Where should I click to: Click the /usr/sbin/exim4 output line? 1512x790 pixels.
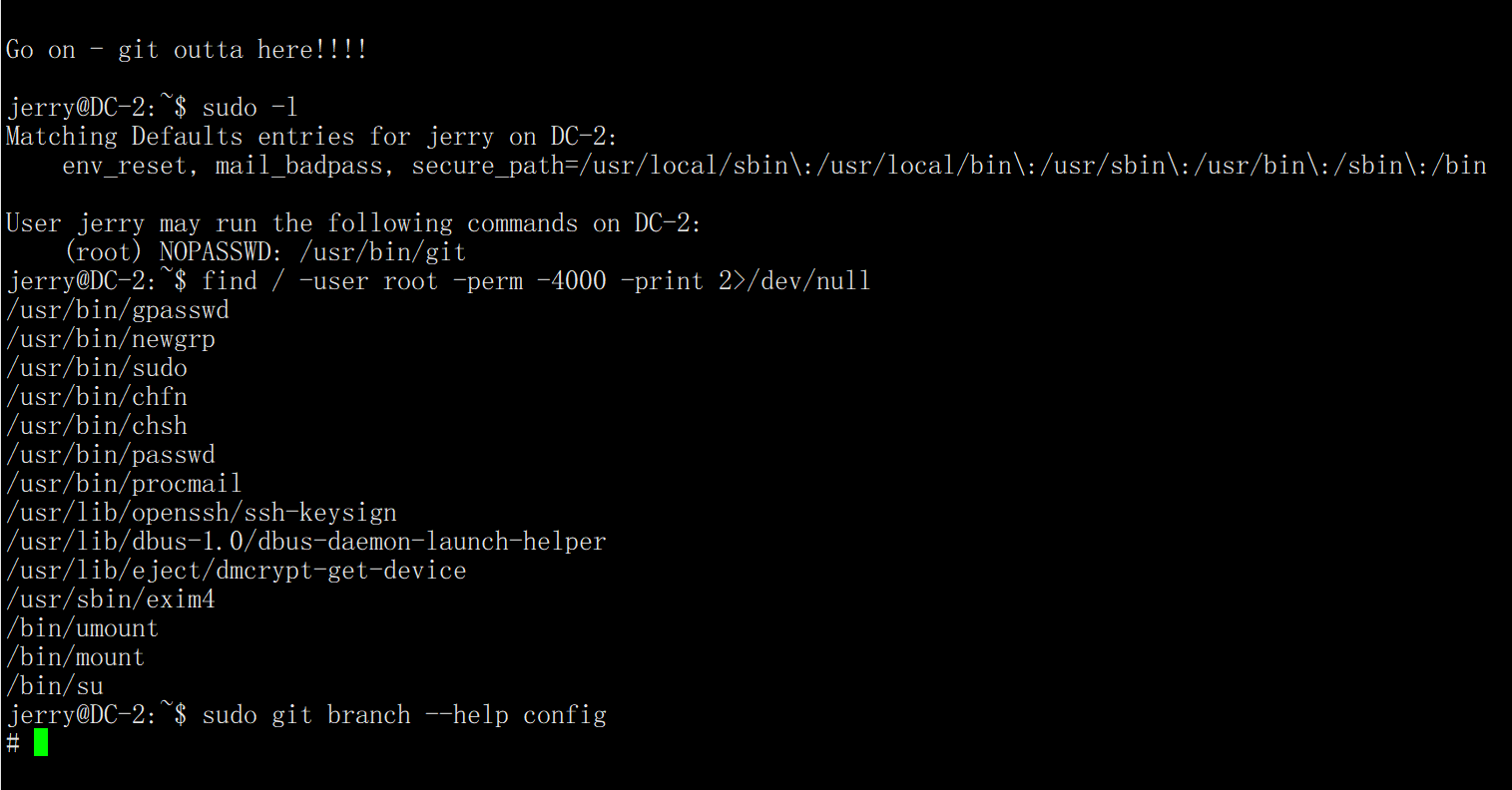coord(111,599)
